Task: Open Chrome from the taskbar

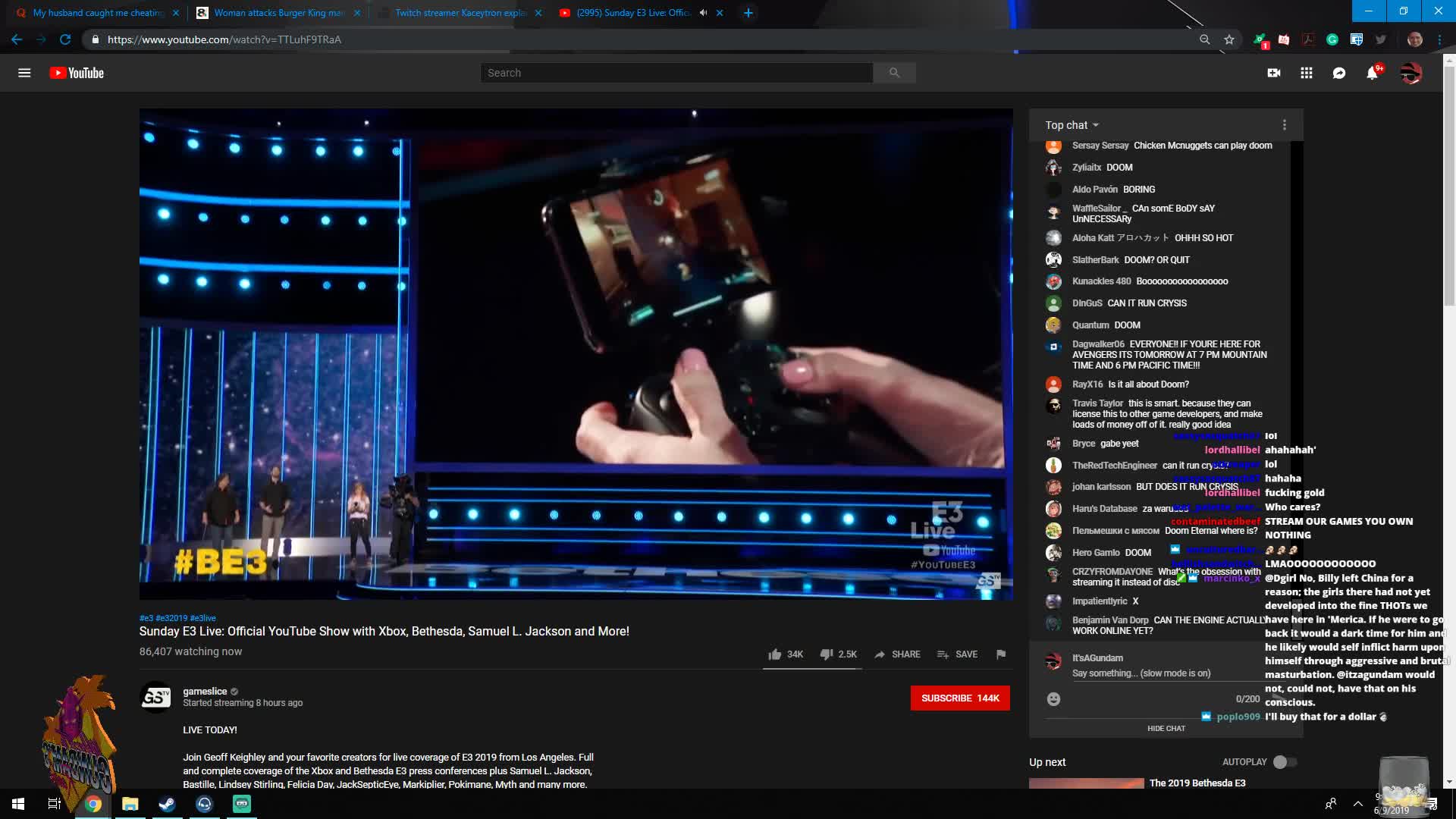Action: point(93,804)
